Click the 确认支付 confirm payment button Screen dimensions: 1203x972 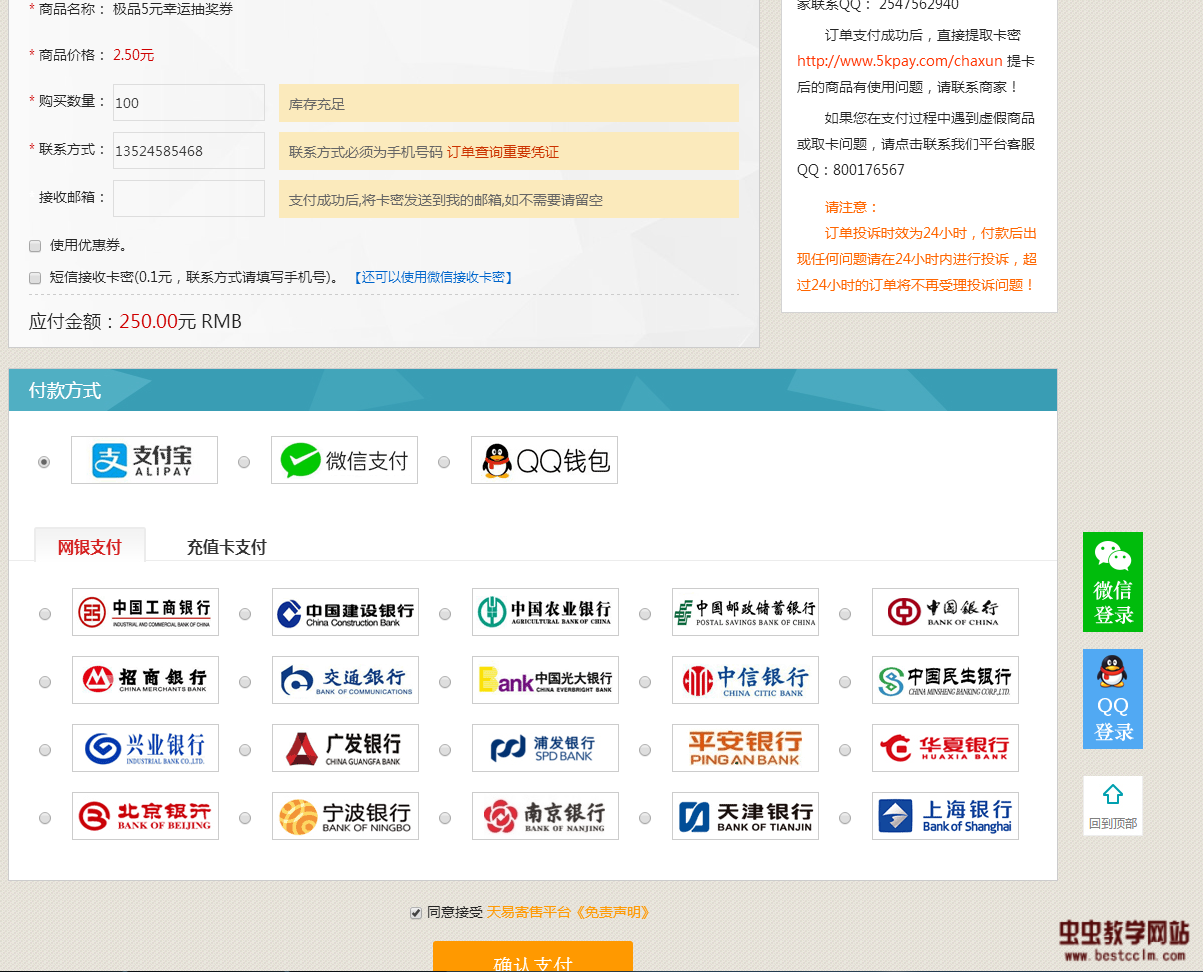[x=533, y=958]
